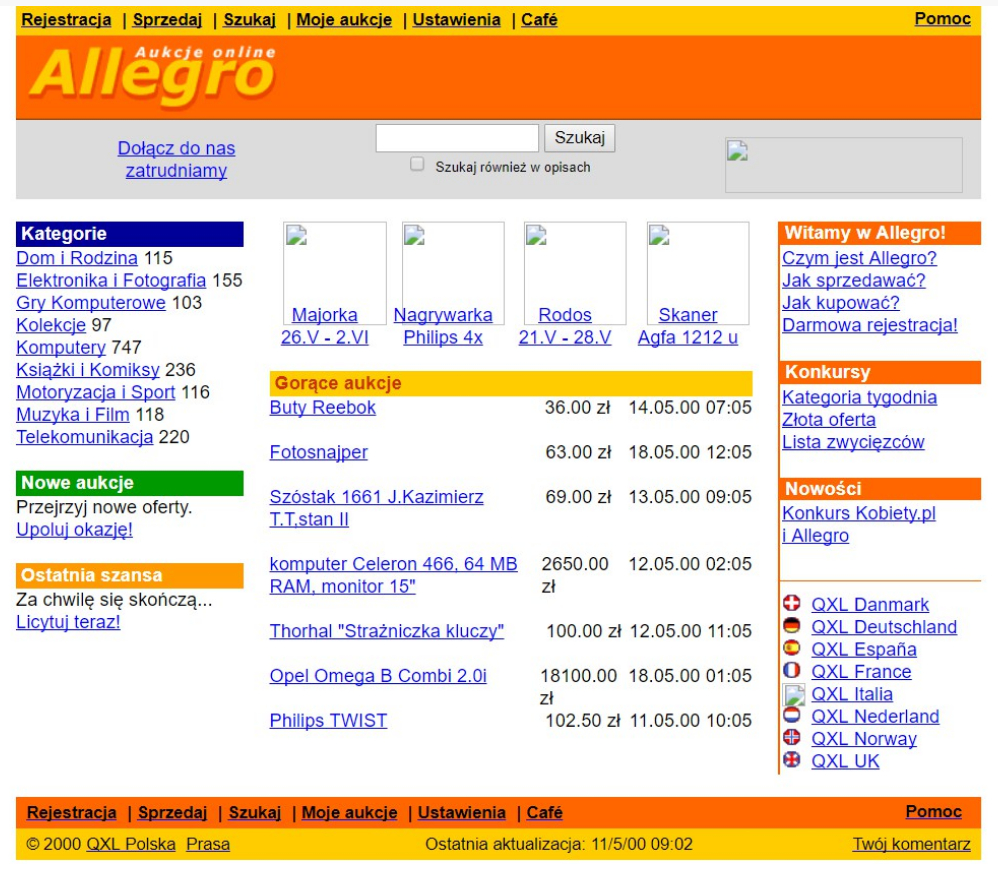998x870 pixels.
Task: Select the '2650.00 zł' price text
Action: [575, 575]
